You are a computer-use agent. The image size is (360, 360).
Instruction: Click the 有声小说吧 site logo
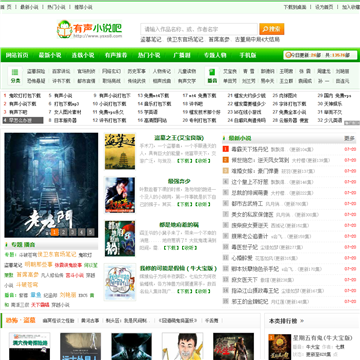tap(89, 29)
